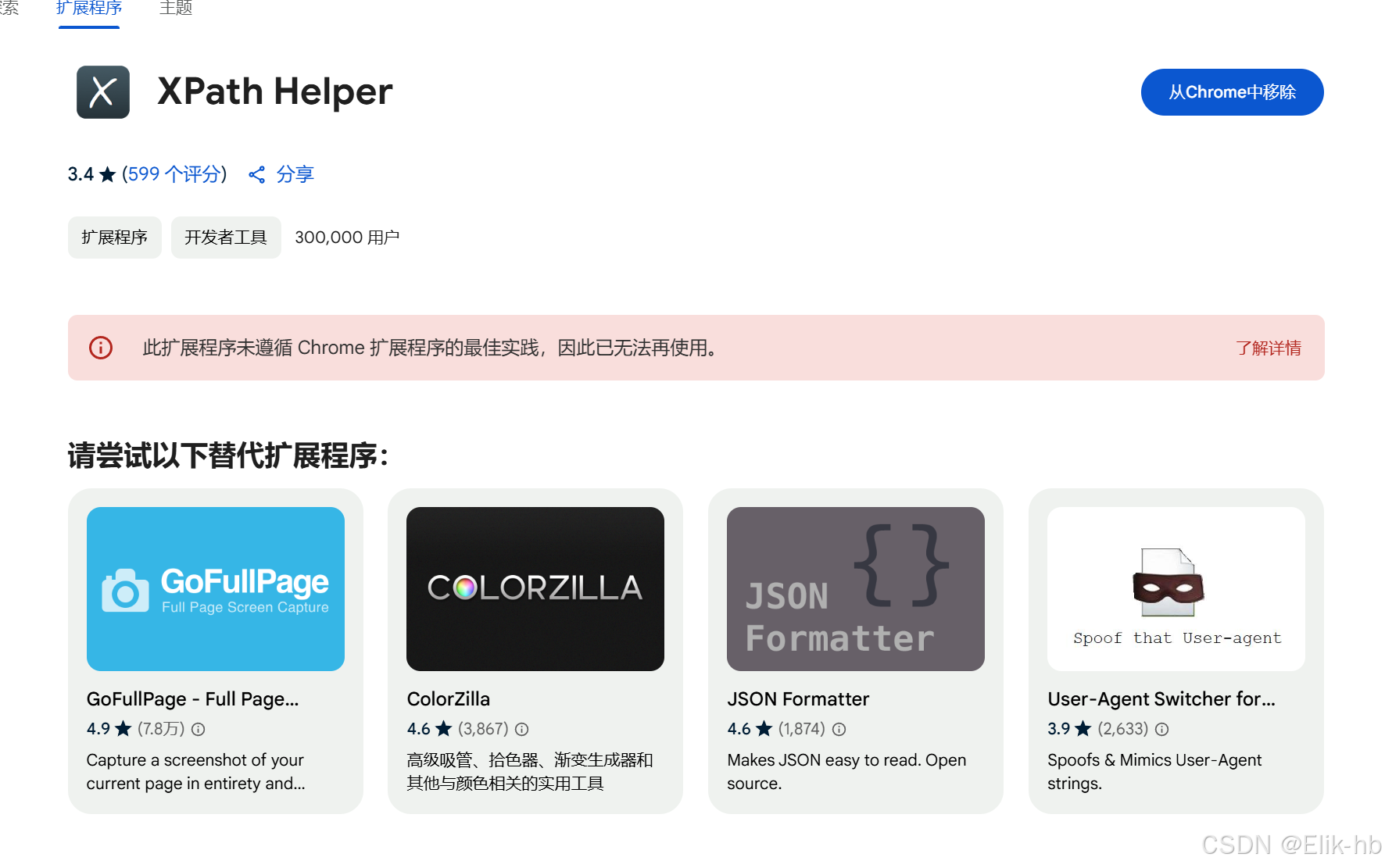Click the 开发者工具 category chip
The image size is (1385, 868).
226,237
